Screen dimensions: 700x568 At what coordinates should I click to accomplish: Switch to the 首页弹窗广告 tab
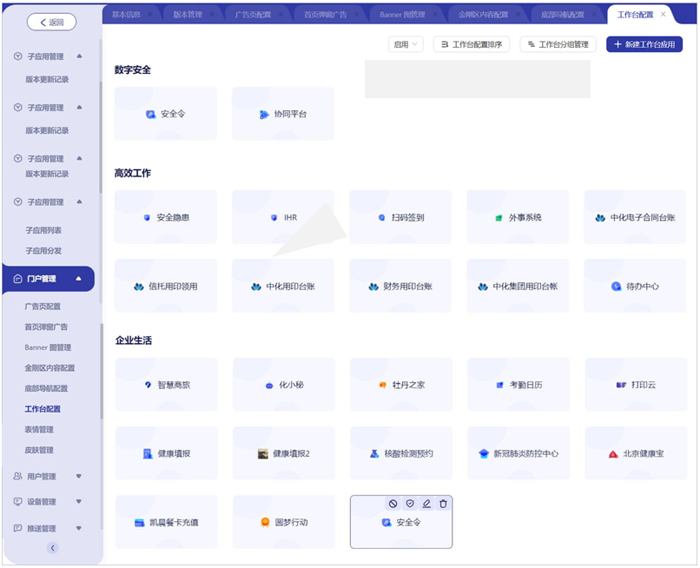coord(325,15)
